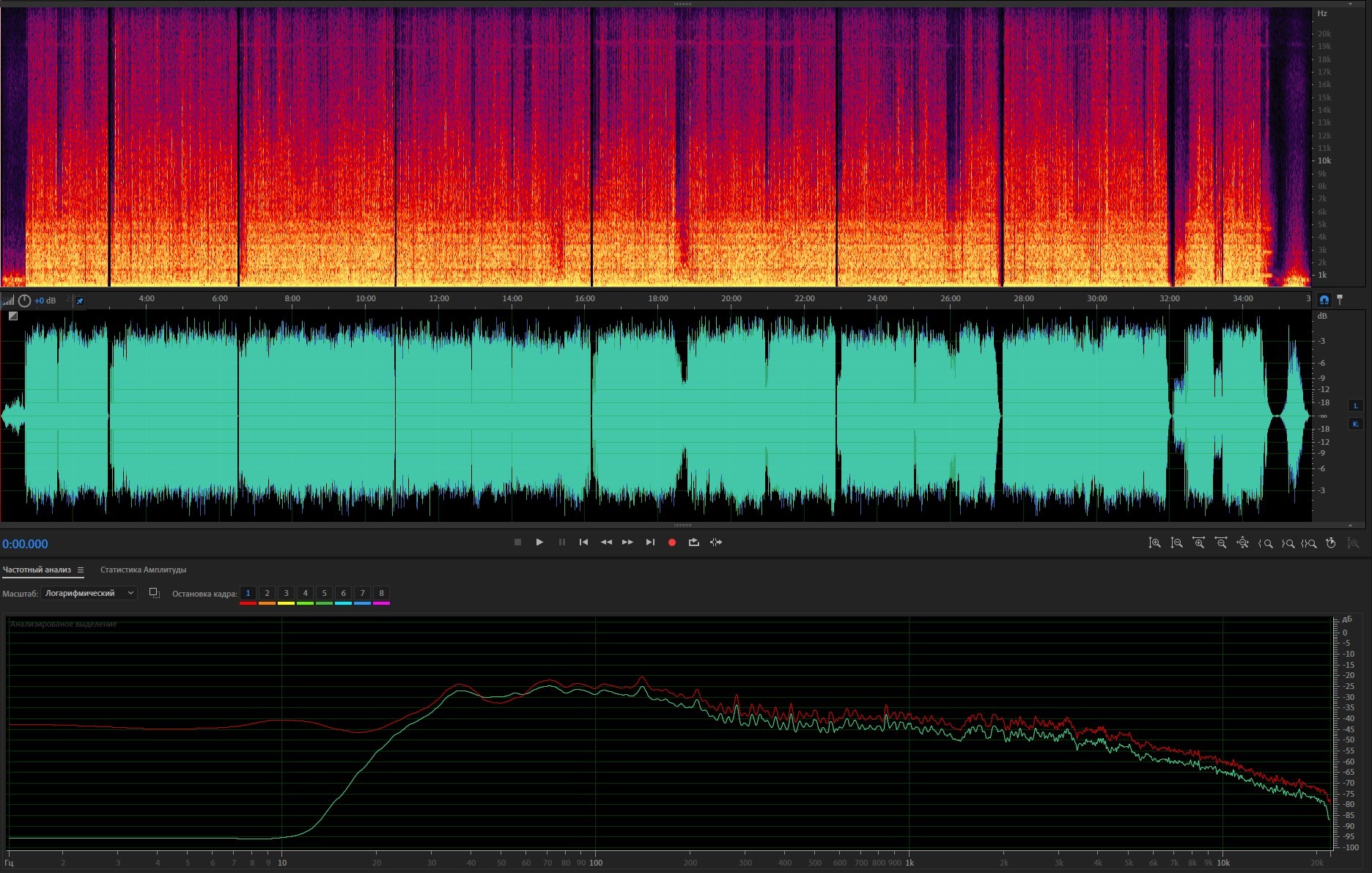
Task: Click the Fast Forward button
Action: tap(627, 542)
